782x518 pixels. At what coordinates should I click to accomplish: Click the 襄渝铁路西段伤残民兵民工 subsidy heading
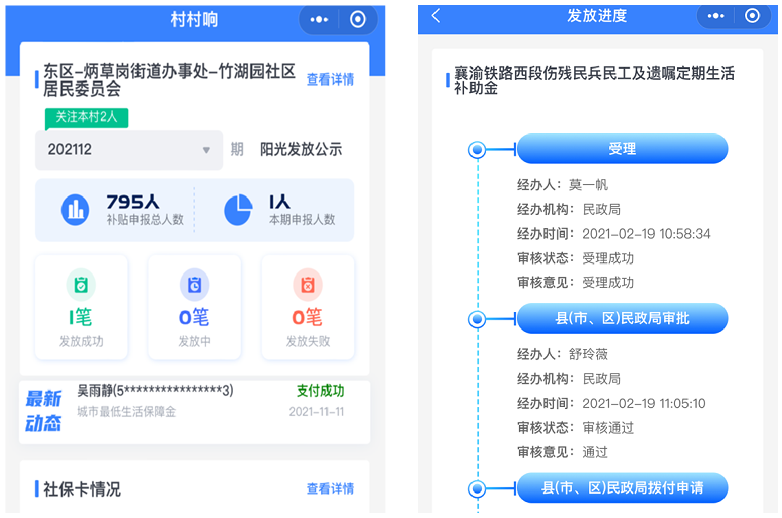[594, 80]
